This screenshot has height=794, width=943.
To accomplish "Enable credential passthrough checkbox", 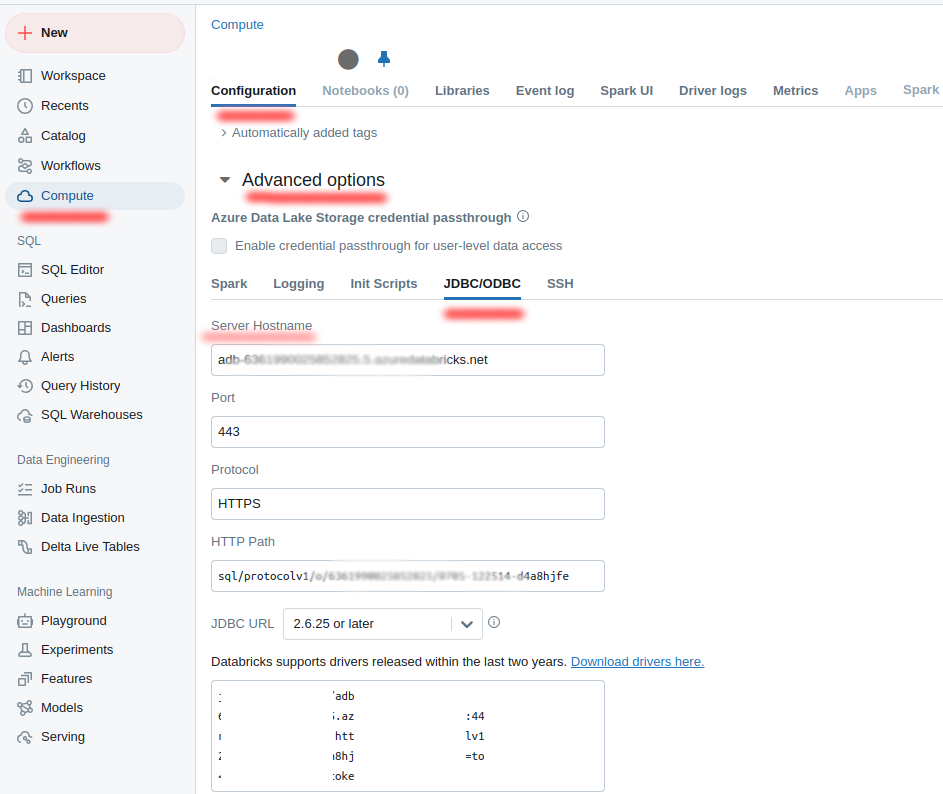I will [219, 246].
